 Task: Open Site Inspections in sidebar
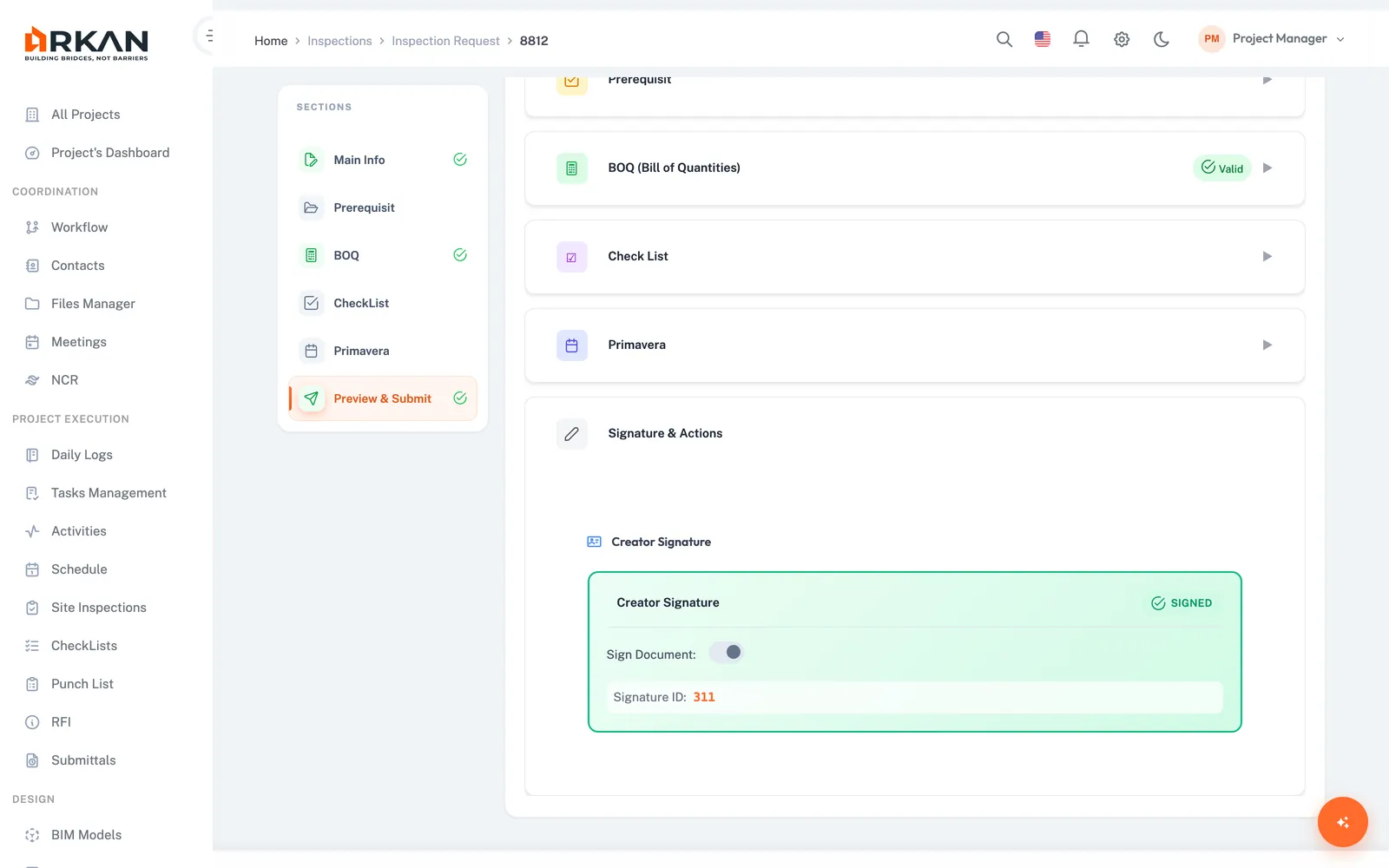point(98,608)
